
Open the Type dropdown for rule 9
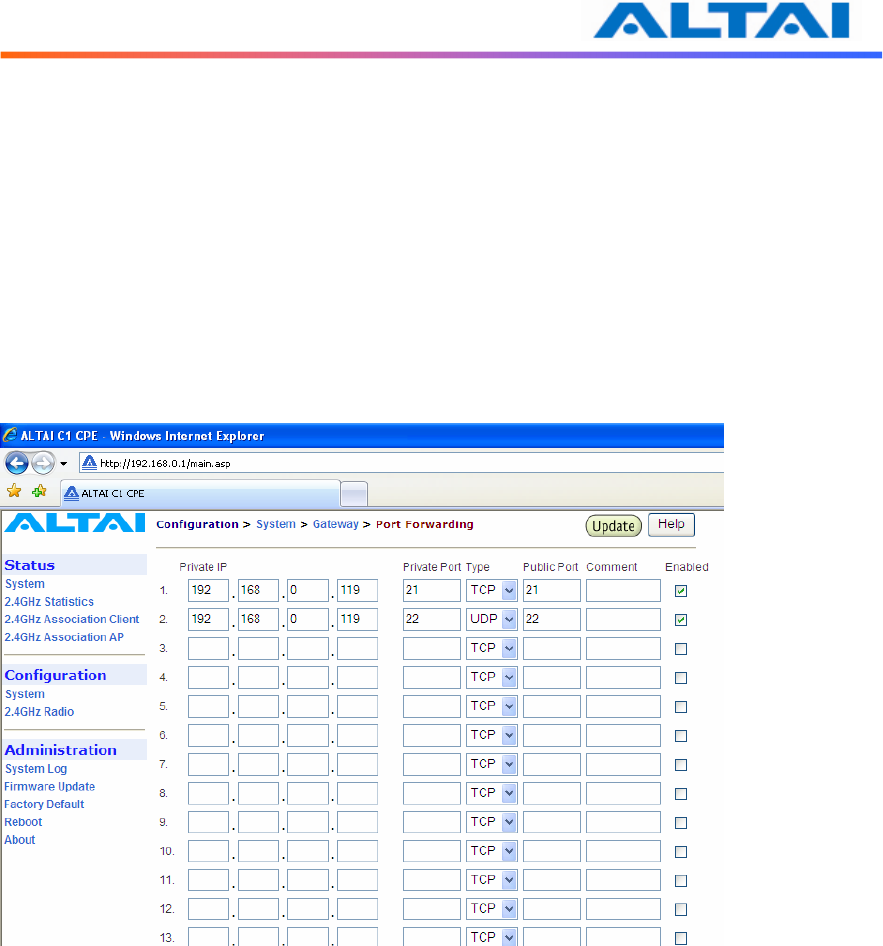[492, 822]
